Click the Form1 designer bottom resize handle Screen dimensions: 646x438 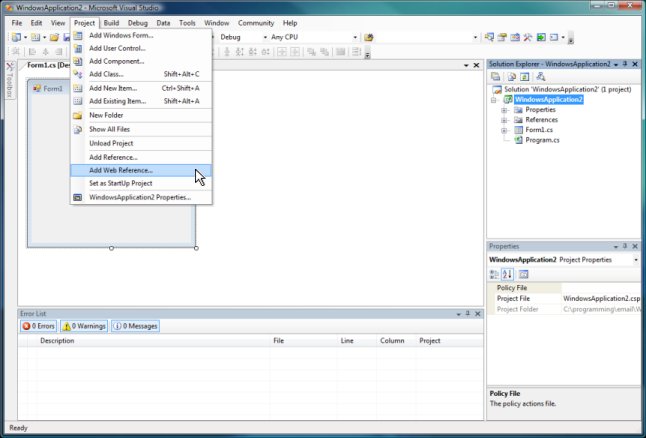click(x=111, y=248)
